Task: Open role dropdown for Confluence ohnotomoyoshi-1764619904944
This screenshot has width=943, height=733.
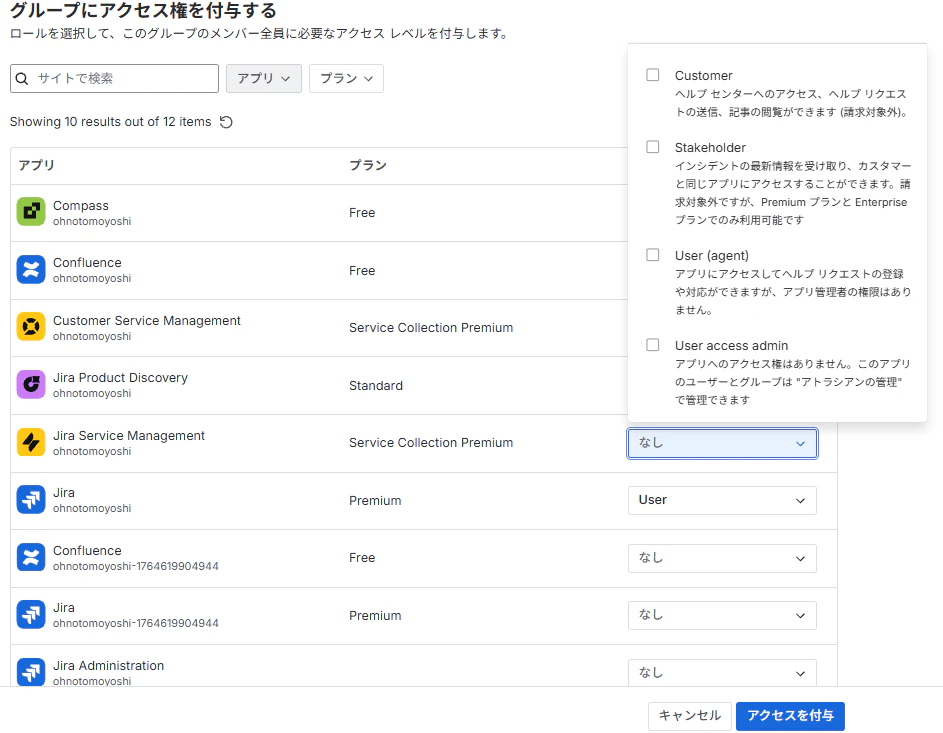Action: click(x=722, y=558)
